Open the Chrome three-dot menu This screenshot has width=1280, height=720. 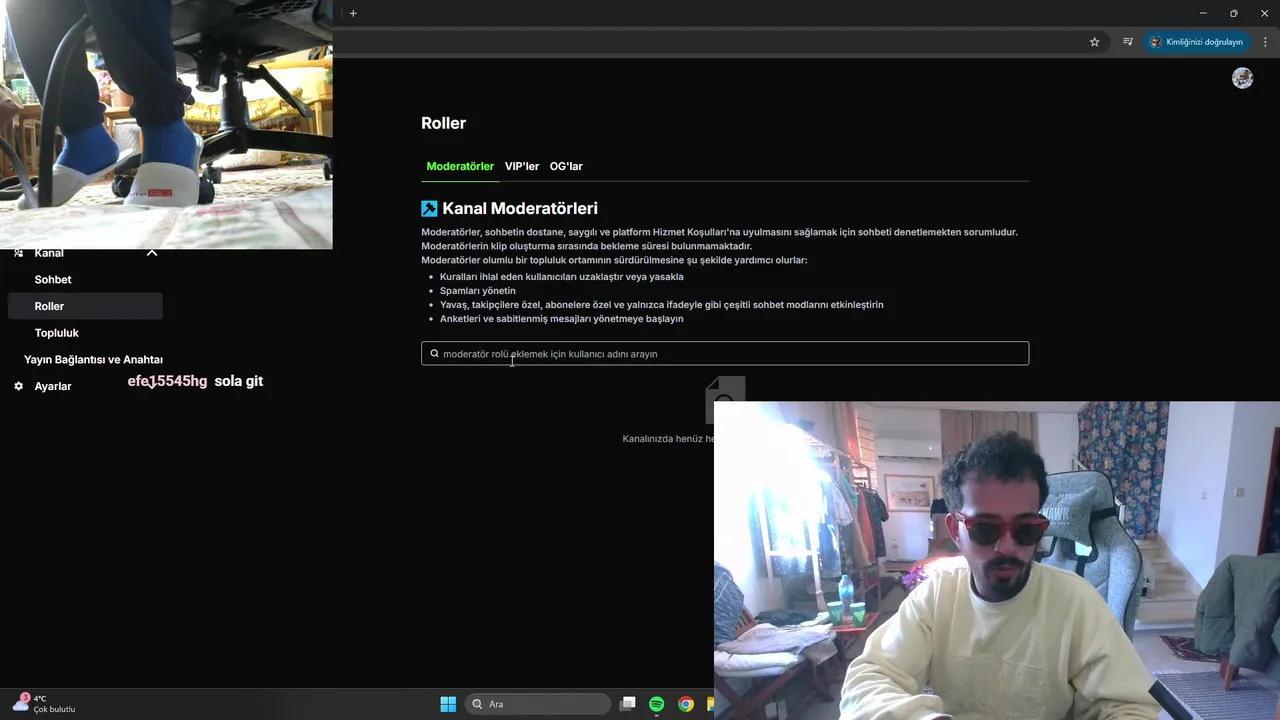point(1265,42)
